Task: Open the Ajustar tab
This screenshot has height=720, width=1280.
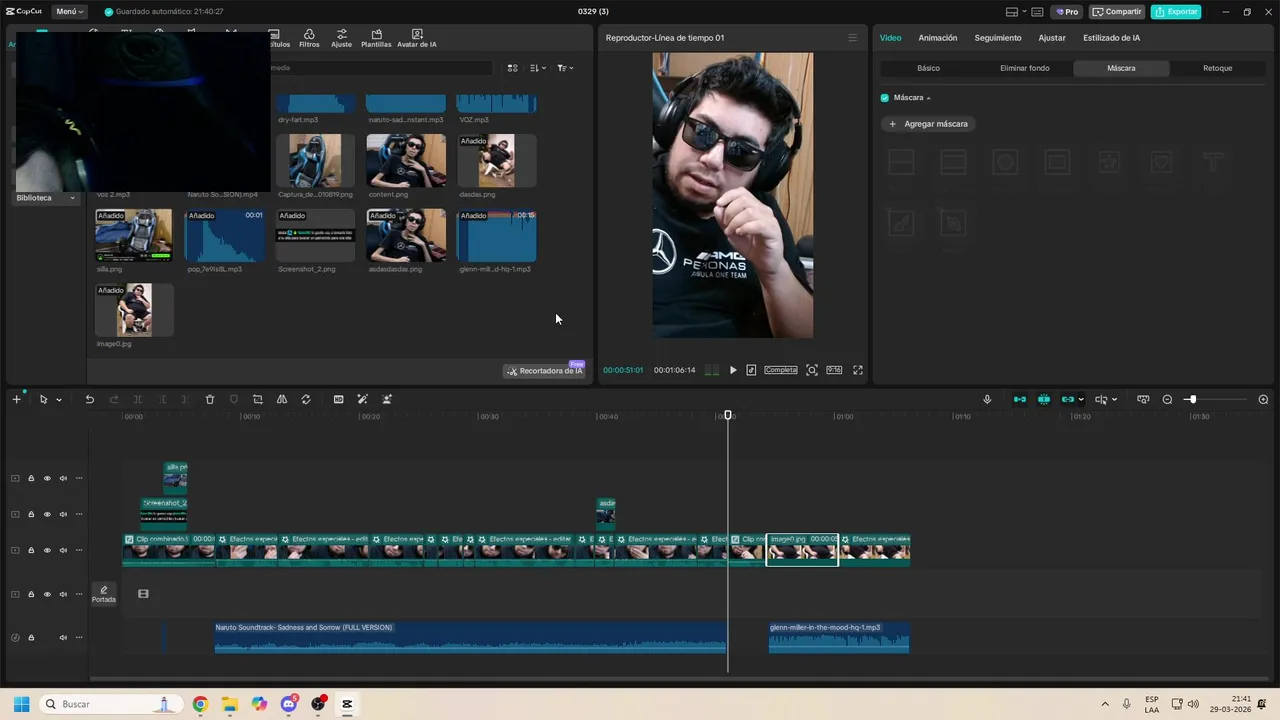Action: pyautogui.click(x=1052, y=38)
